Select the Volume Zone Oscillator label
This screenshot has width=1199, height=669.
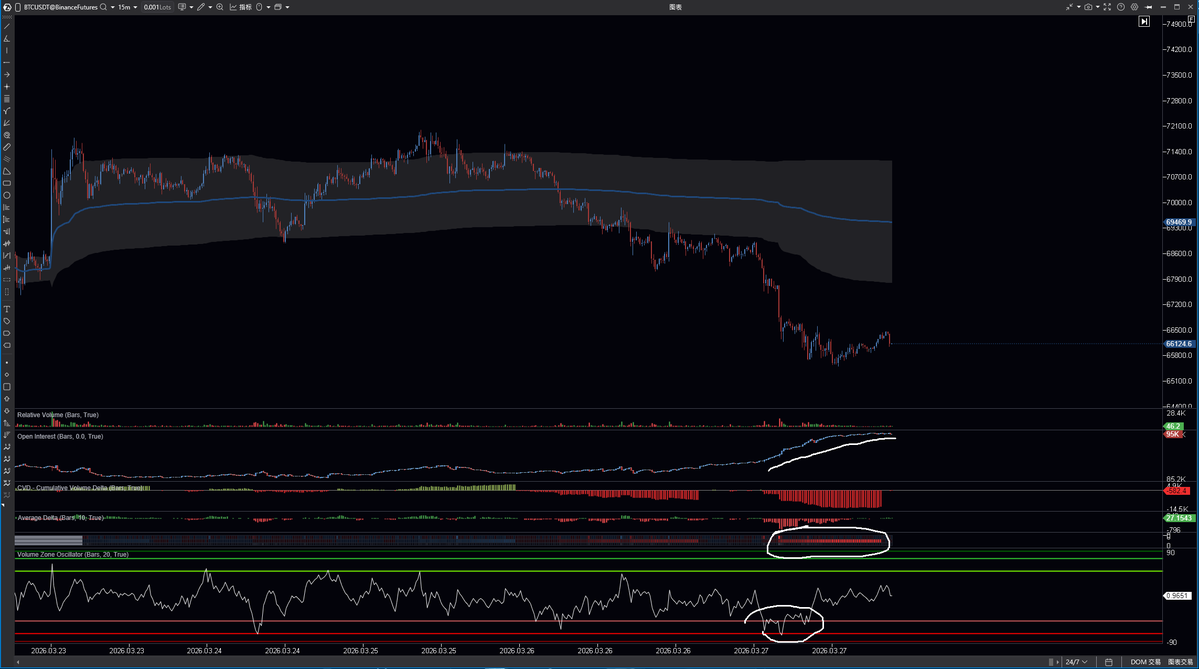[x=73, y=554]
